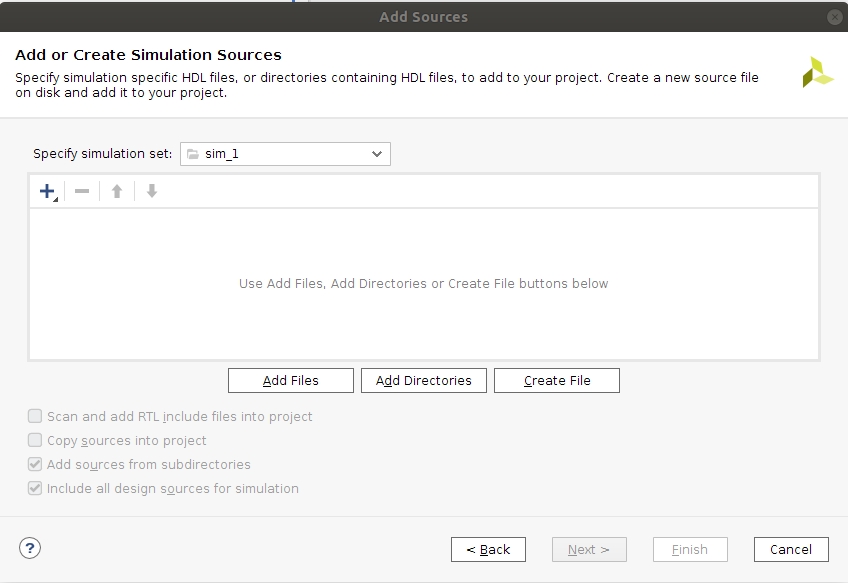The image size is (848, 583).
Task: Choose the Add Directories button
Action: (423, 381)
